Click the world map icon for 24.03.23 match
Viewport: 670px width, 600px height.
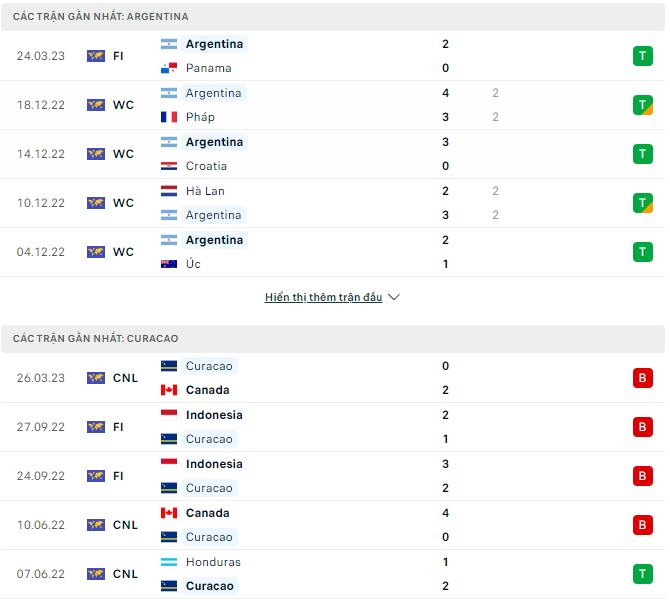(96, 56)
